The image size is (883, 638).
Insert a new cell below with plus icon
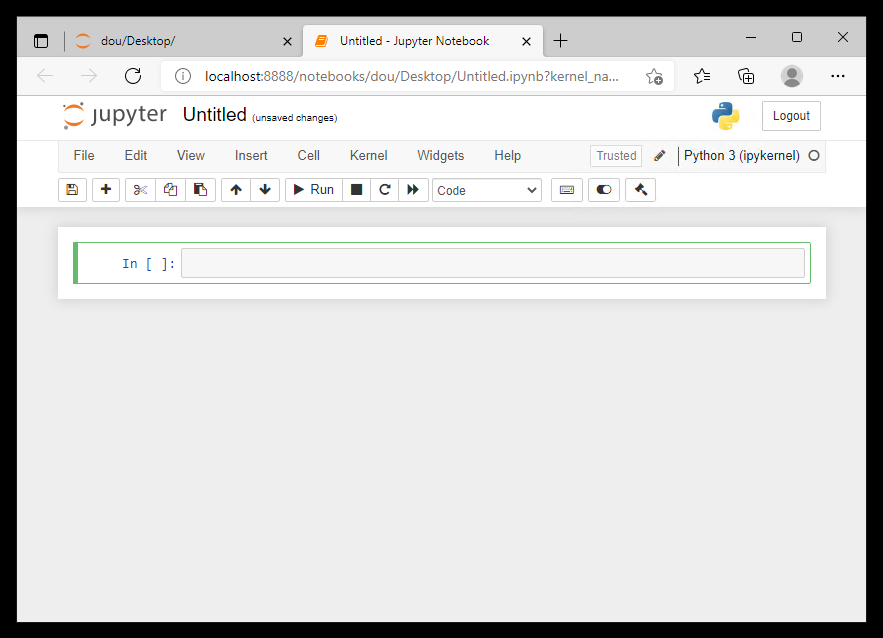106,190
